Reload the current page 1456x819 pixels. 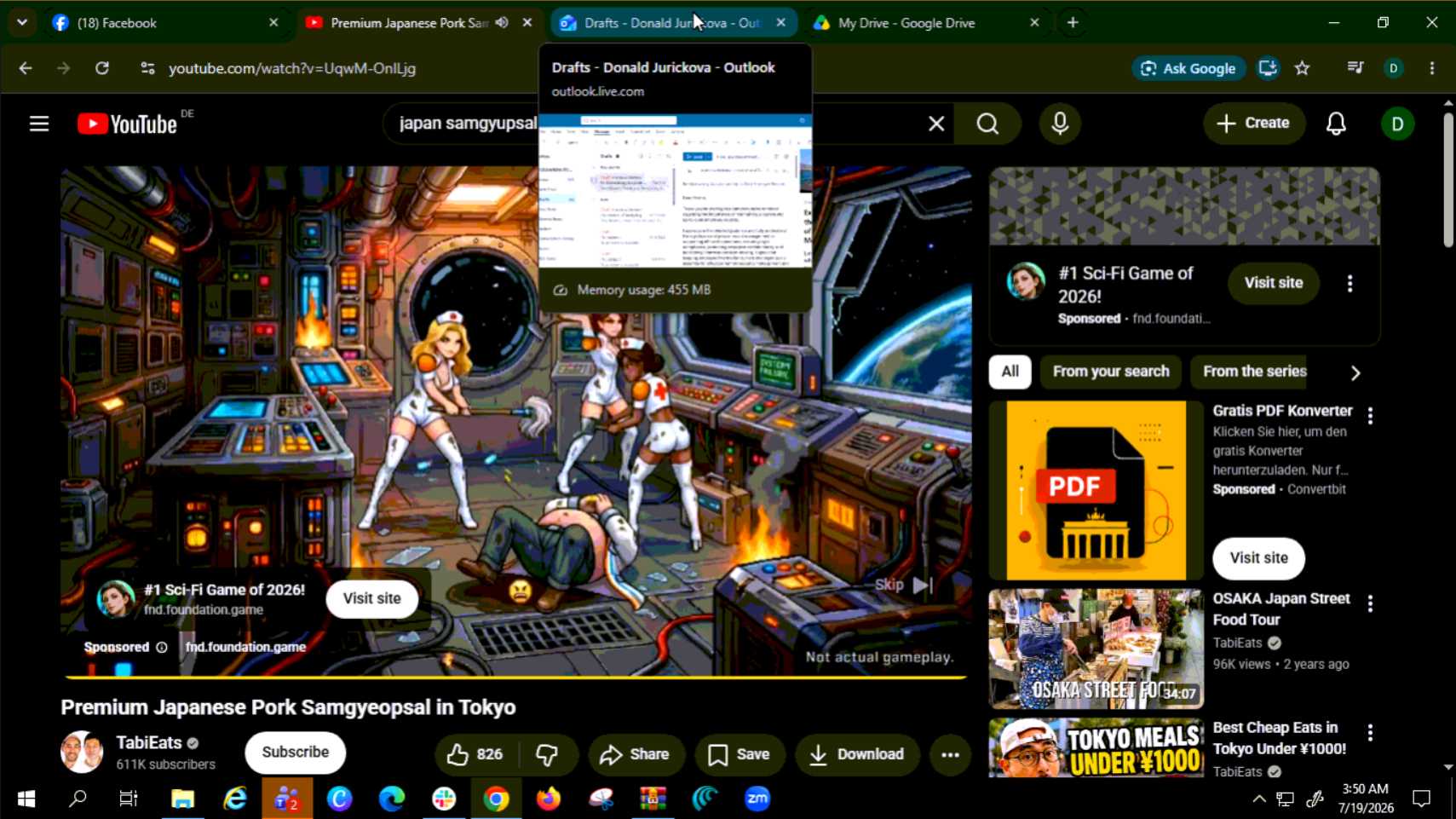102,68
